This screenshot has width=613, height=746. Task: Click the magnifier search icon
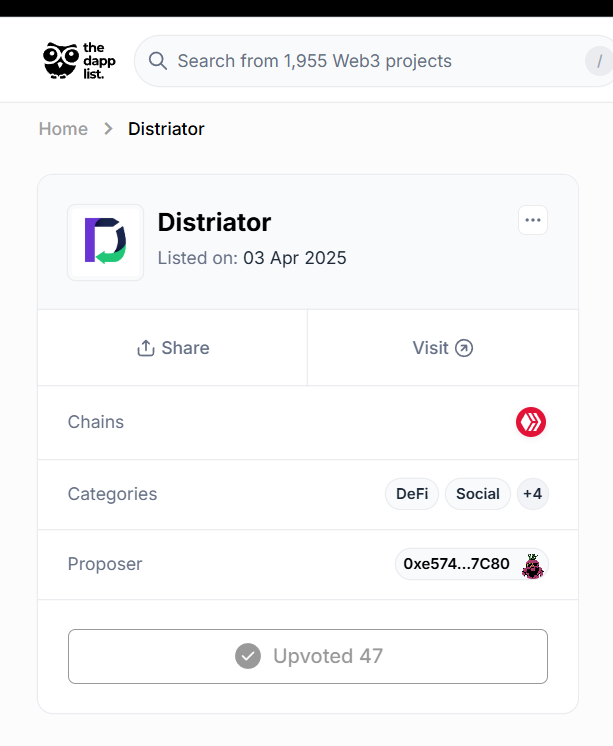(x=158, y=61)
